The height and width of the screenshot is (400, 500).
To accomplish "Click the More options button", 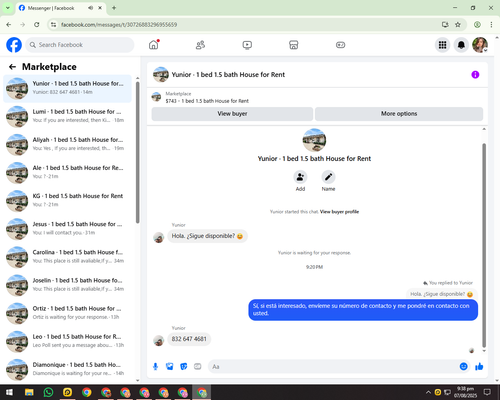I will click(x=399, y=114).
